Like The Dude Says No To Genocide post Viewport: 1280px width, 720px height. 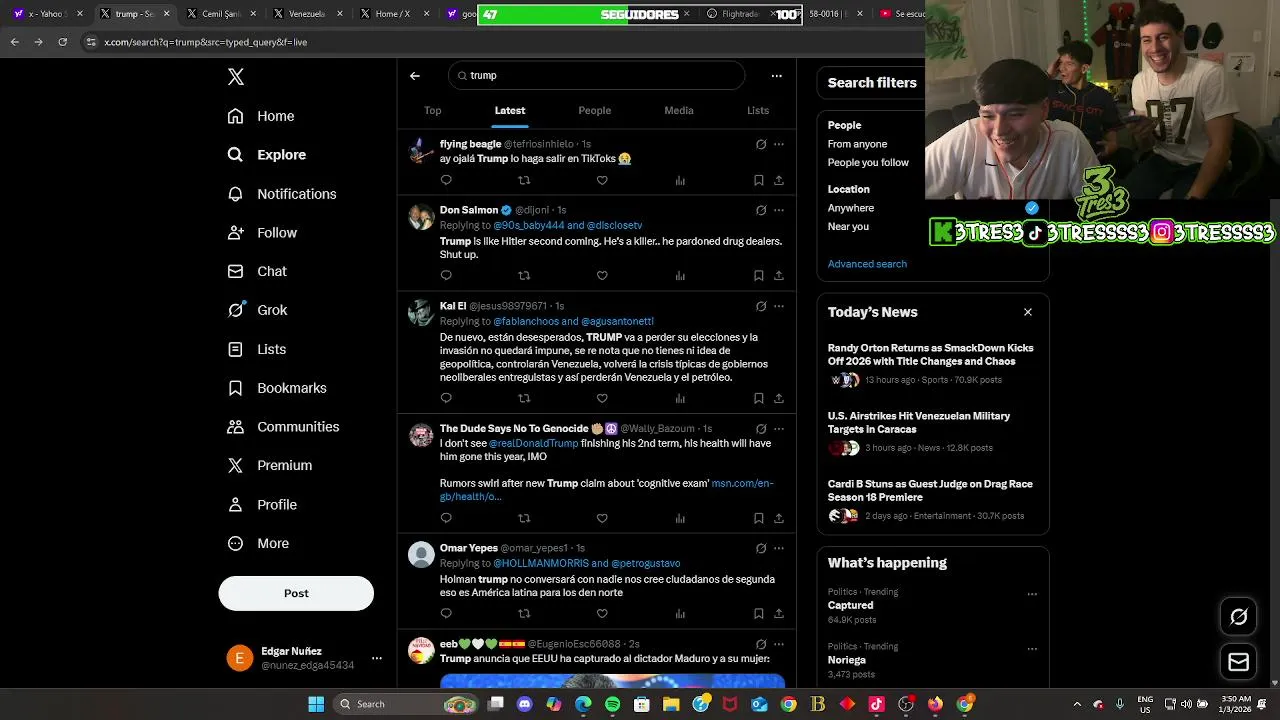(602, 518)
